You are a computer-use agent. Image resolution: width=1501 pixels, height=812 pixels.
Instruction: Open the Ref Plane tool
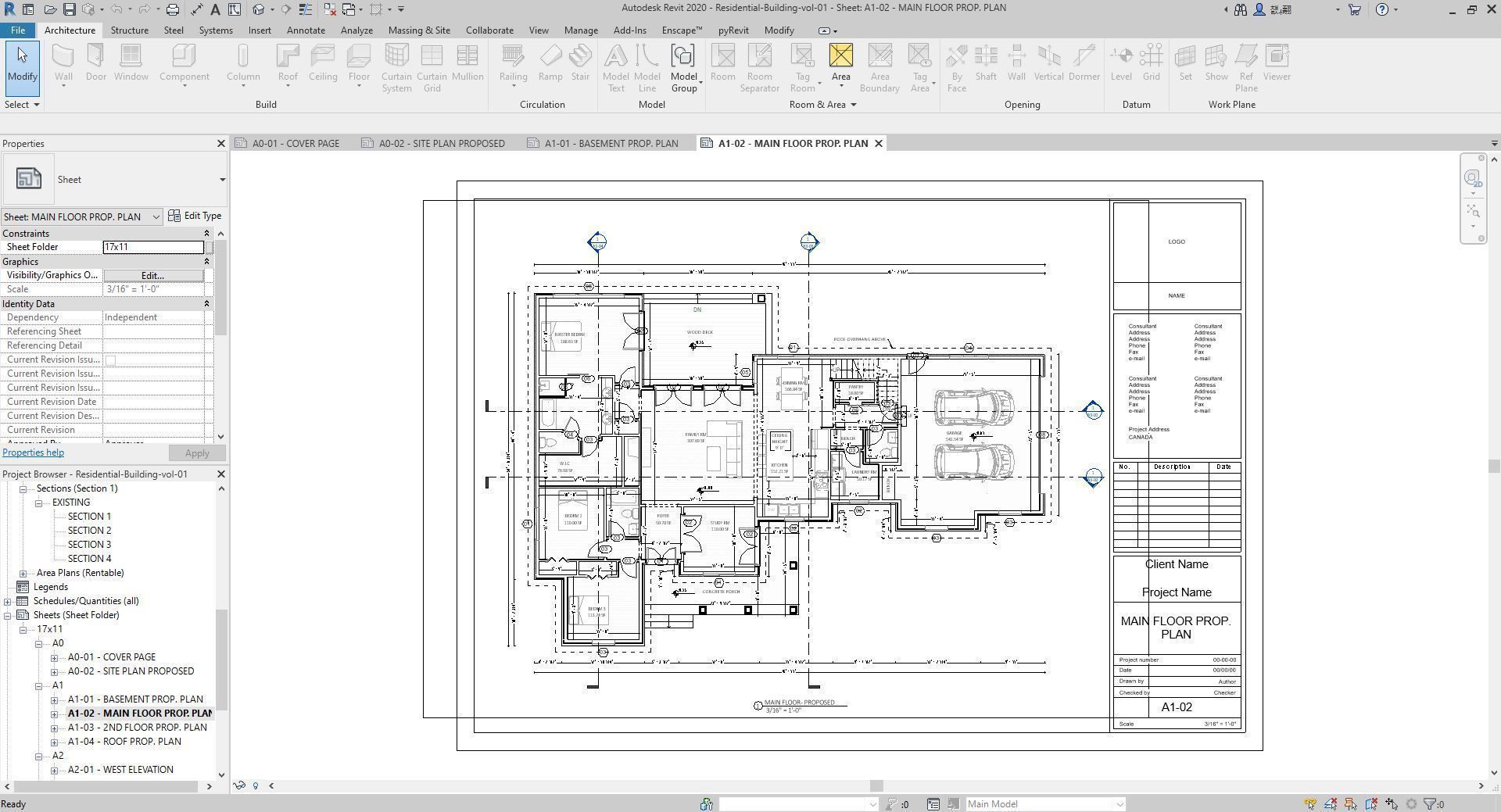pyautogui.click(x=1246, y=69)
